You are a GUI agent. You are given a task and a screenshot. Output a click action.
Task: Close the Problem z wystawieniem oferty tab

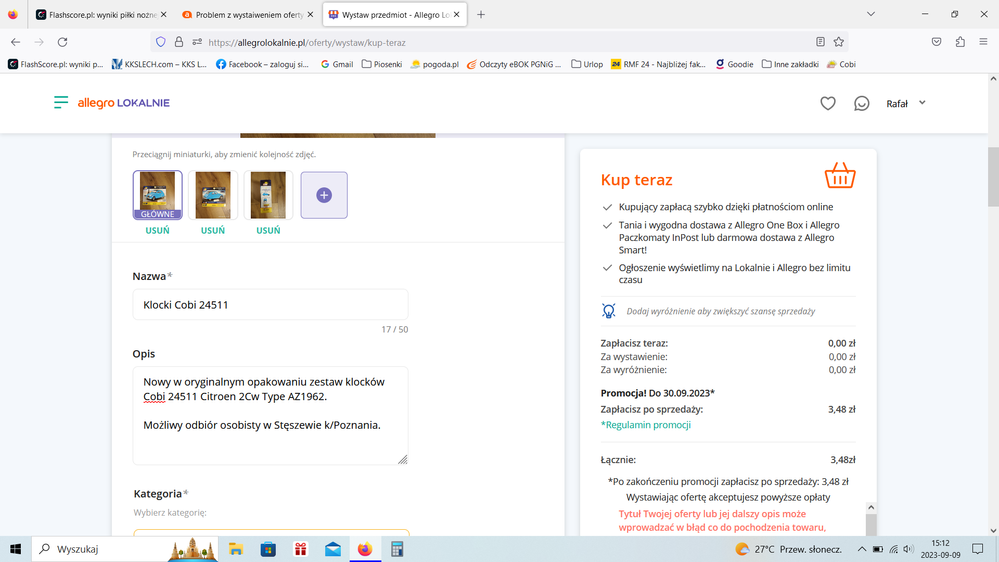310,15
